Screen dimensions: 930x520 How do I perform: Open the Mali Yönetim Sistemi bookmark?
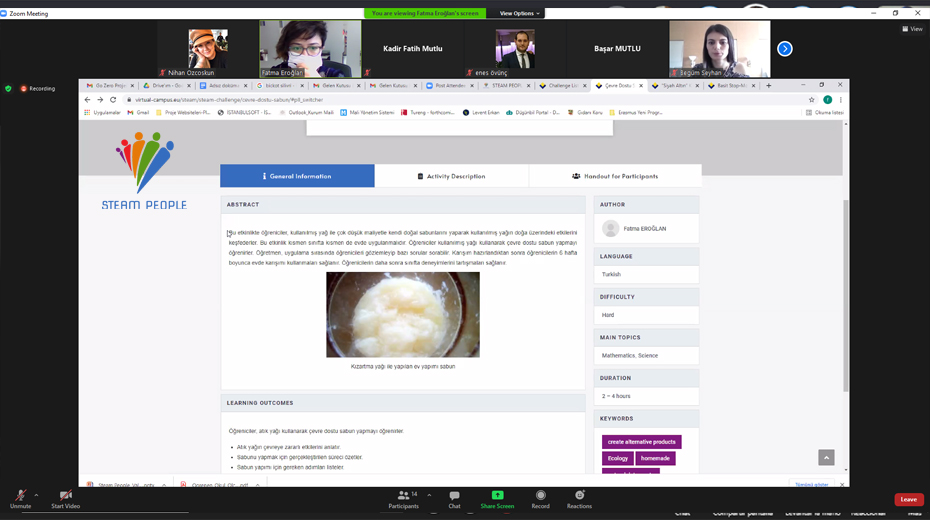pos(367,112)
